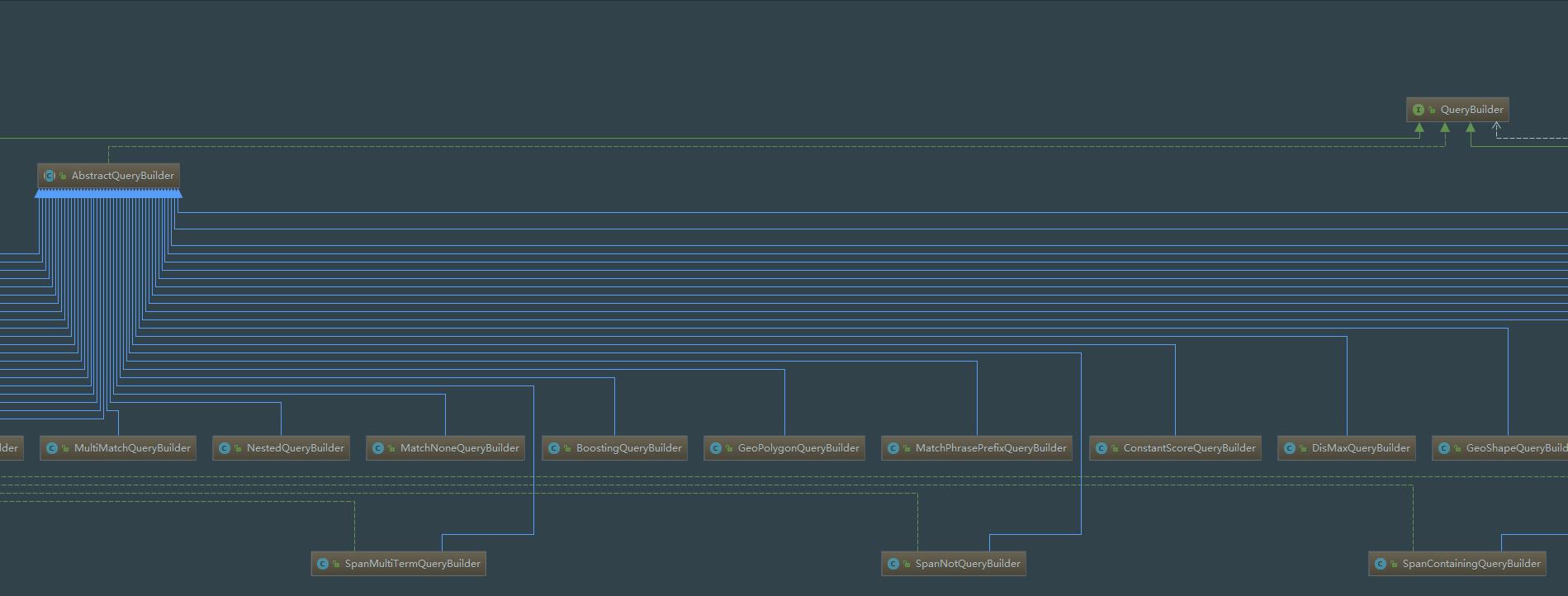Click the green visibility icon on GeoPolygonQueryBuilder

pos(728,448)
